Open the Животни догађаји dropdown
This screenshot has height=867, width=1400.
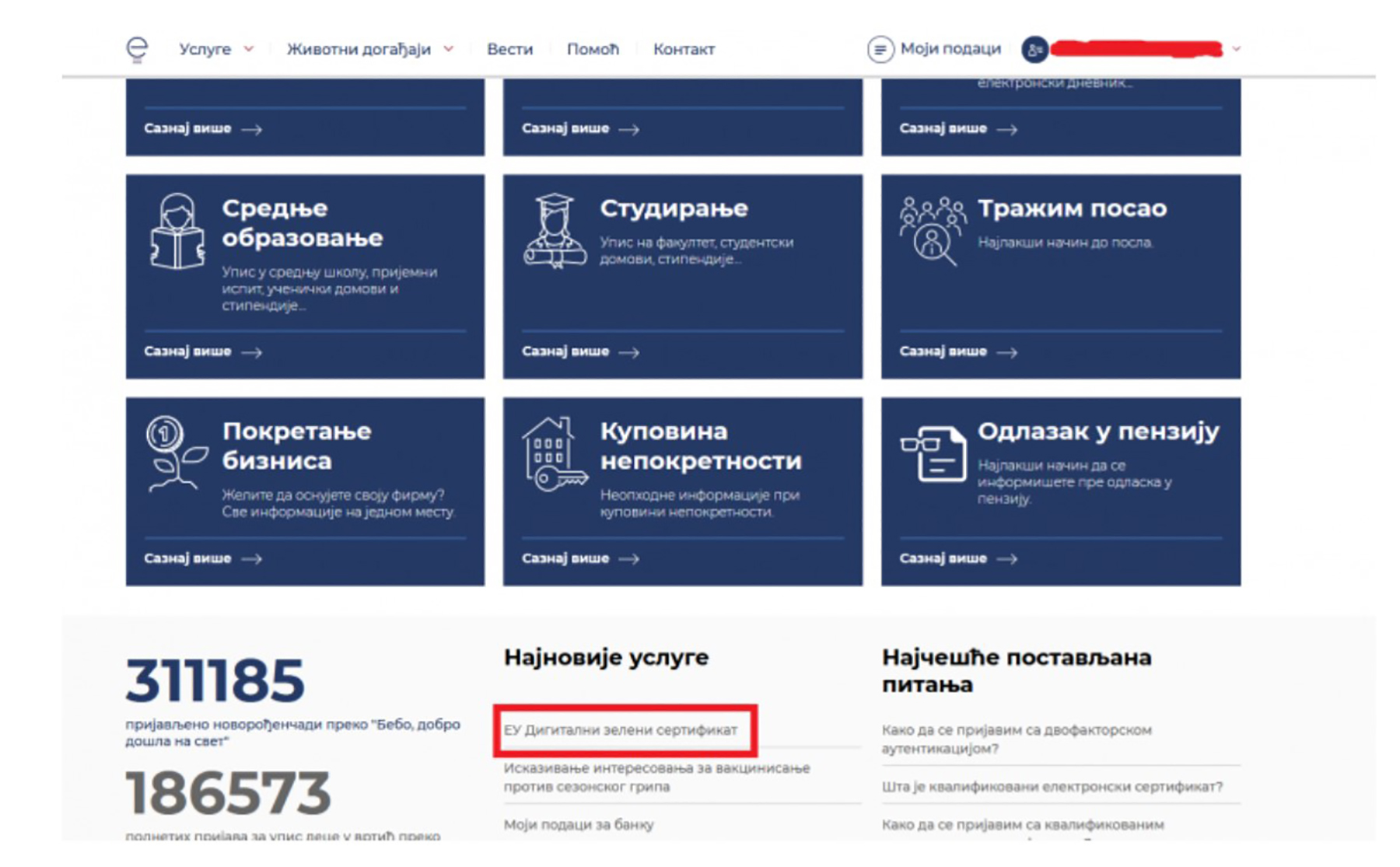pyautogui.click(x=359, y=49)
